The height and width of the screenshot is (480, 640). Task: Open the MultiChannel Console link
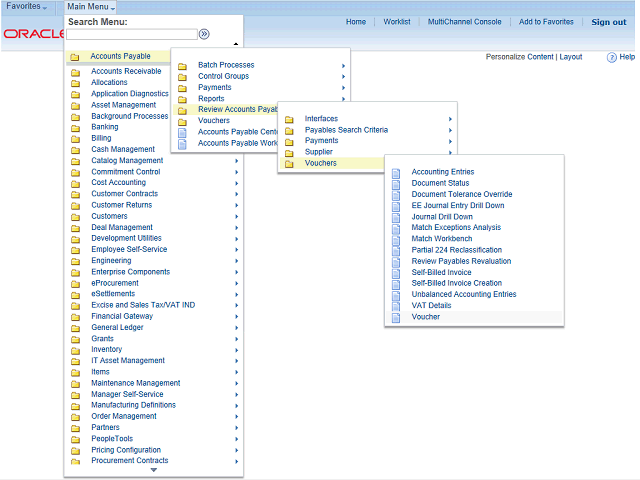[x=464, y=22]
